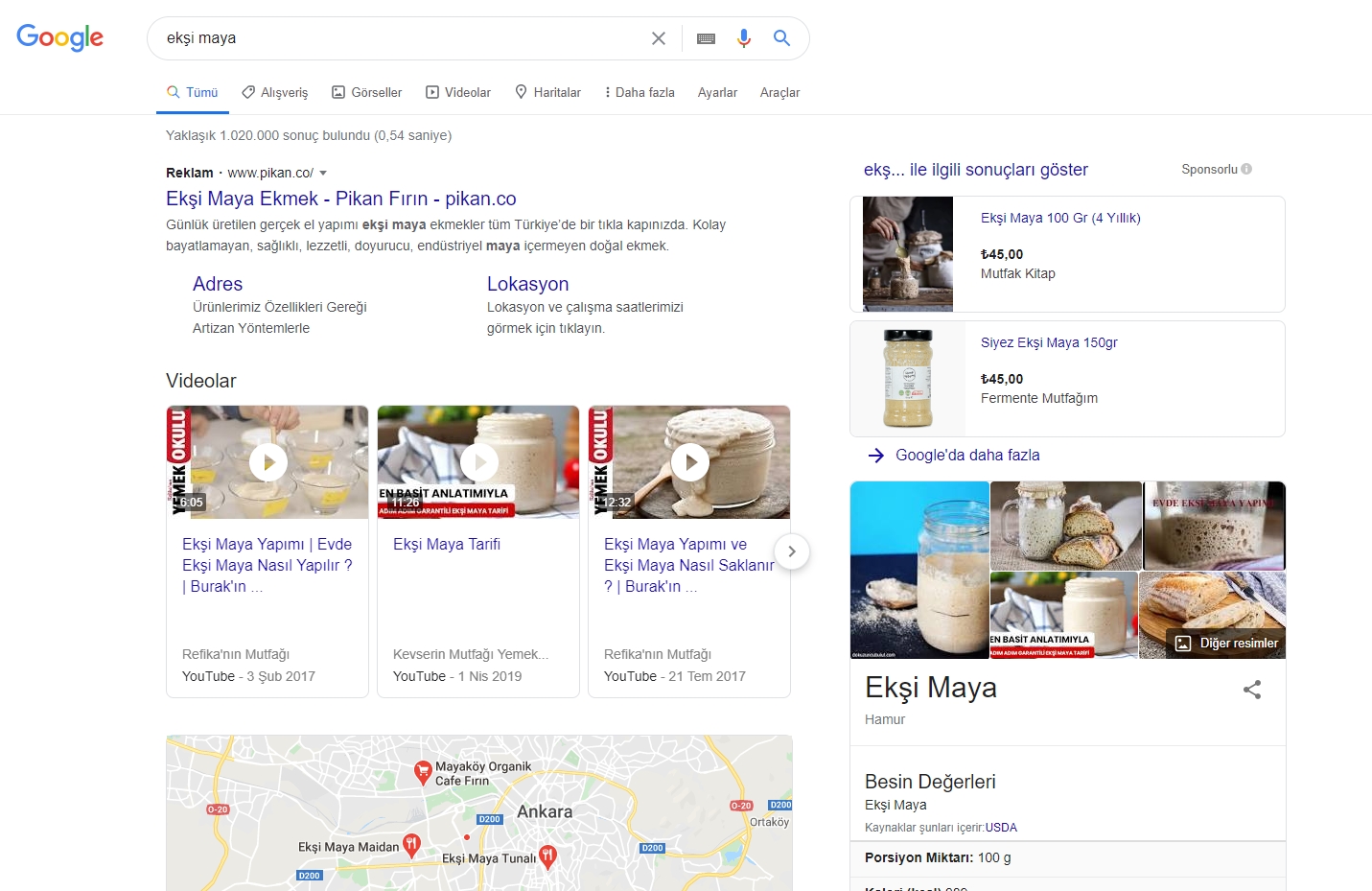
Task: Click the arrow icon beside Google'da daha fazla
Action: coord(875,456)
